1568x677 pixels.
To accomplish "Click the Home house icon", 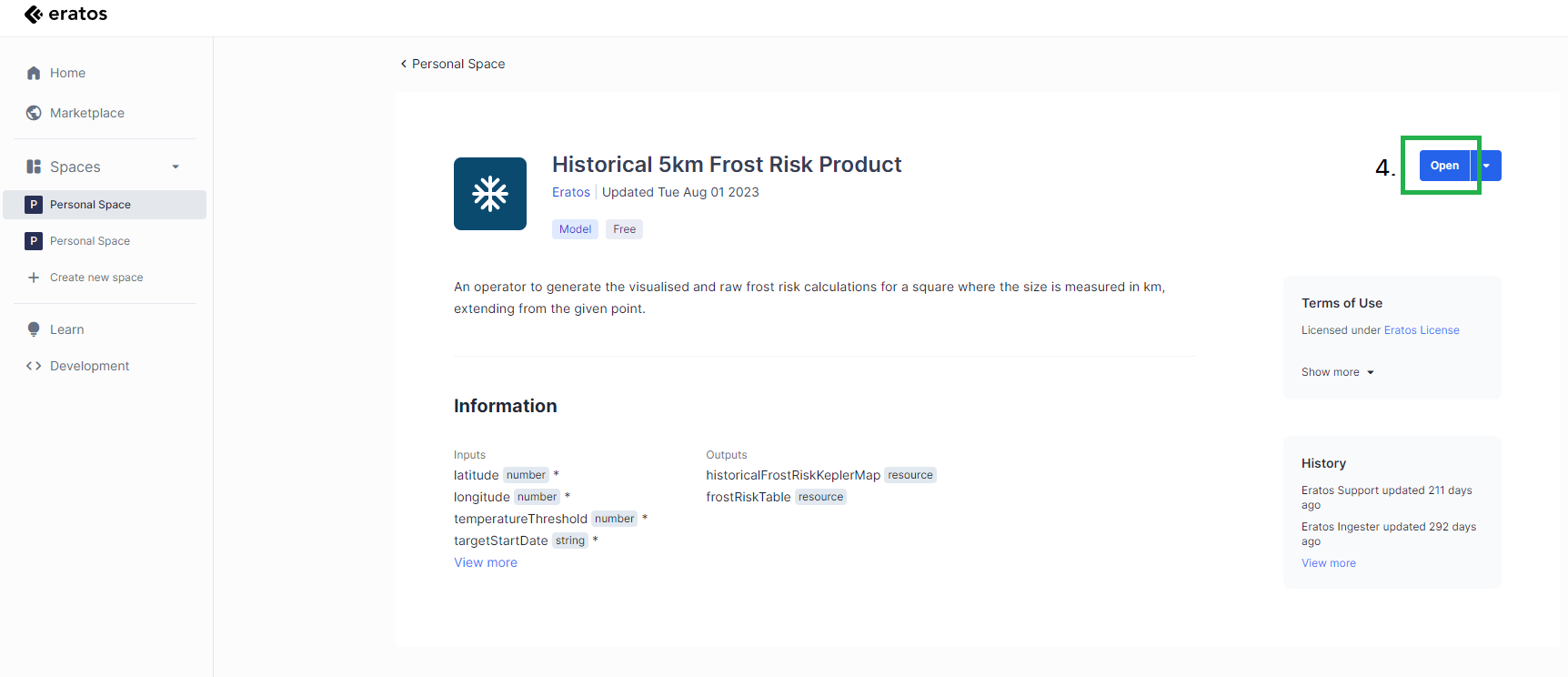I will click(34, 73).
